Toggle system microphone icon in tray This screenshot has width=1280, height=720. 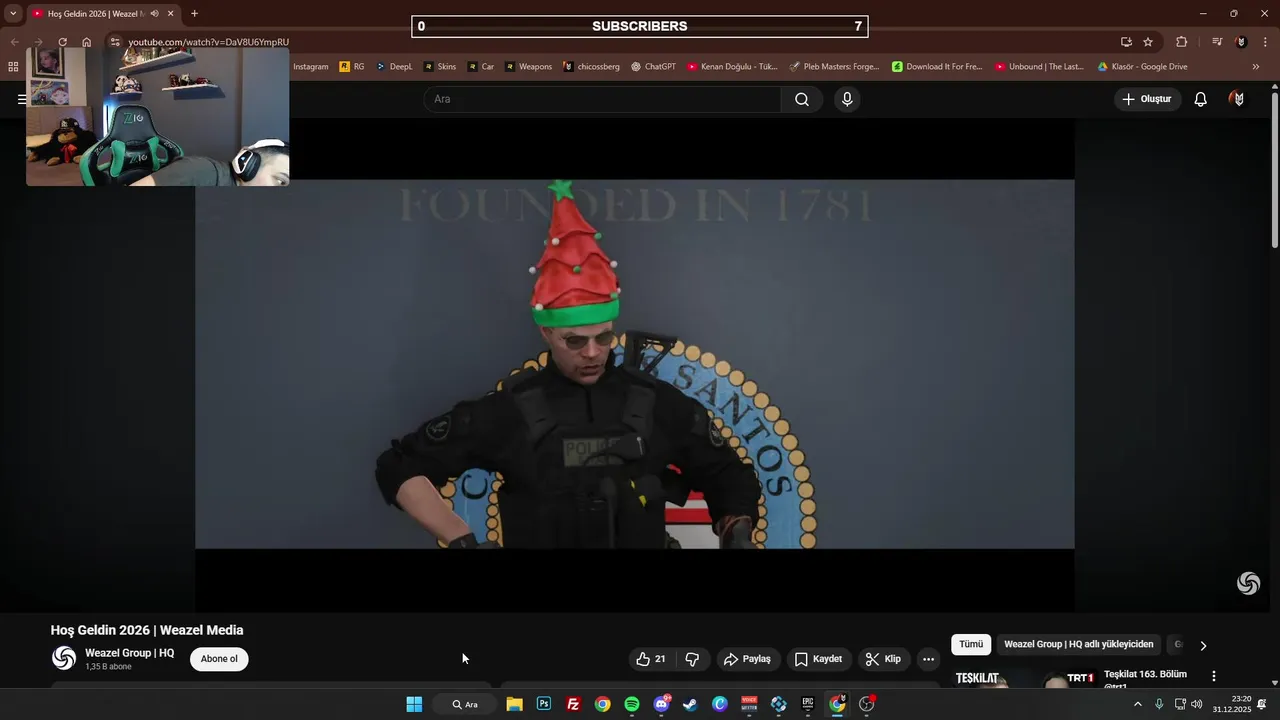[x=1159, y=704]
